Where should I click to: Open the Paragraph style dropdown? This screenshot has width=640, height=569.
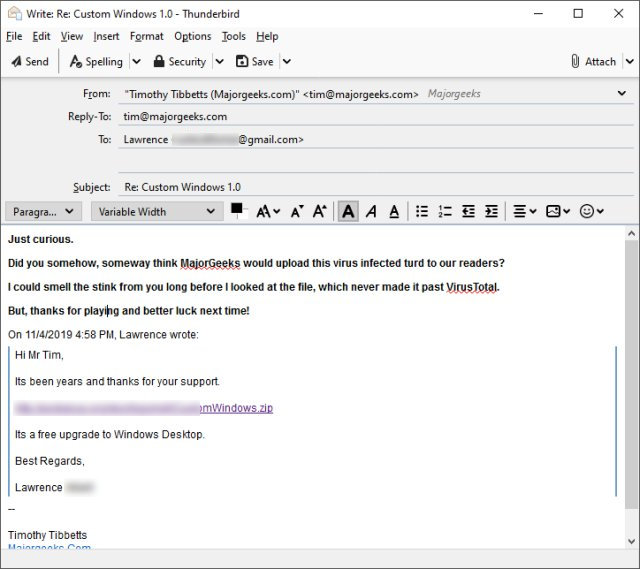pyautogui.click(x=43, y=211)
